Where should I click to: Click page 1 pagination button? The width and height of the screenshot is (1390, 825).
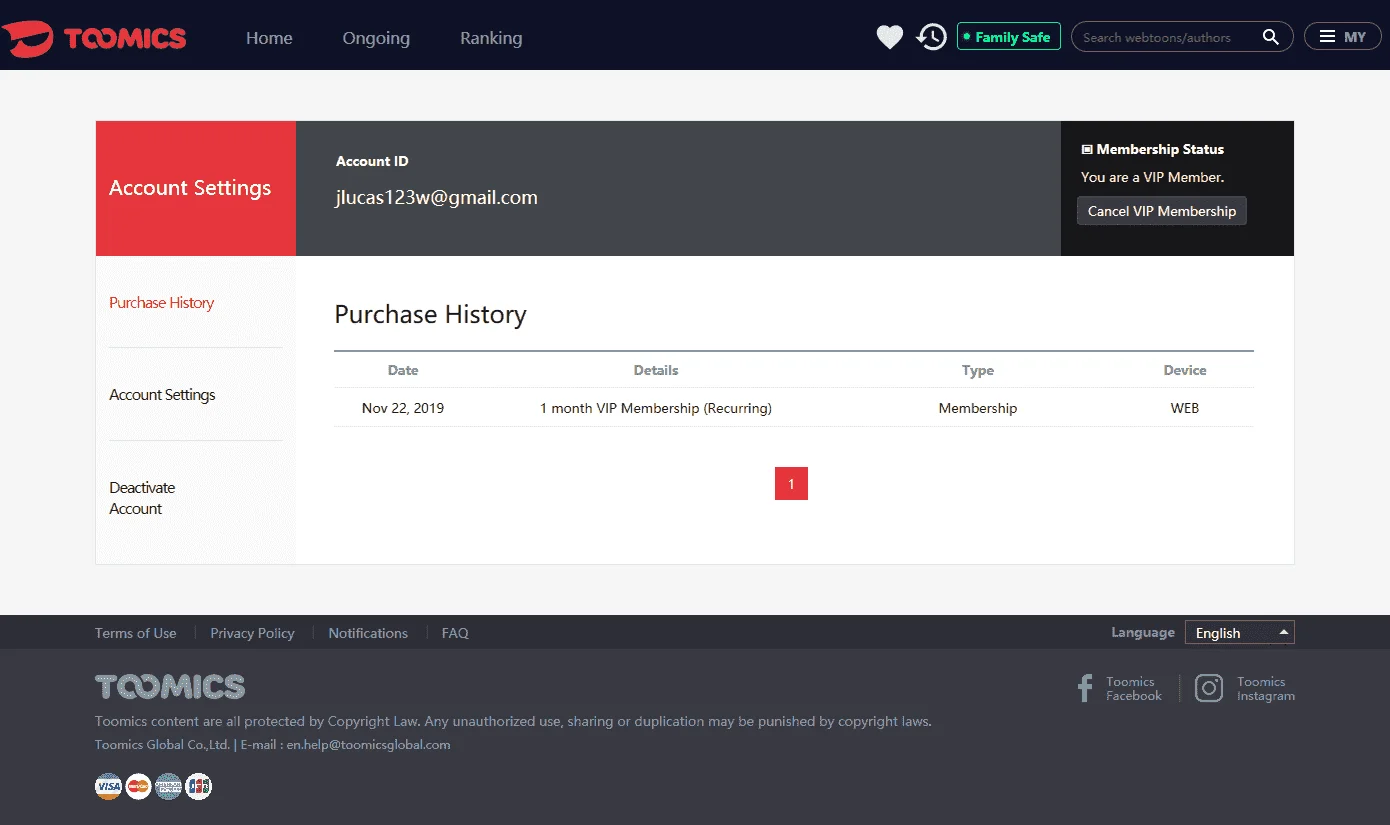(x=791, y=483)
